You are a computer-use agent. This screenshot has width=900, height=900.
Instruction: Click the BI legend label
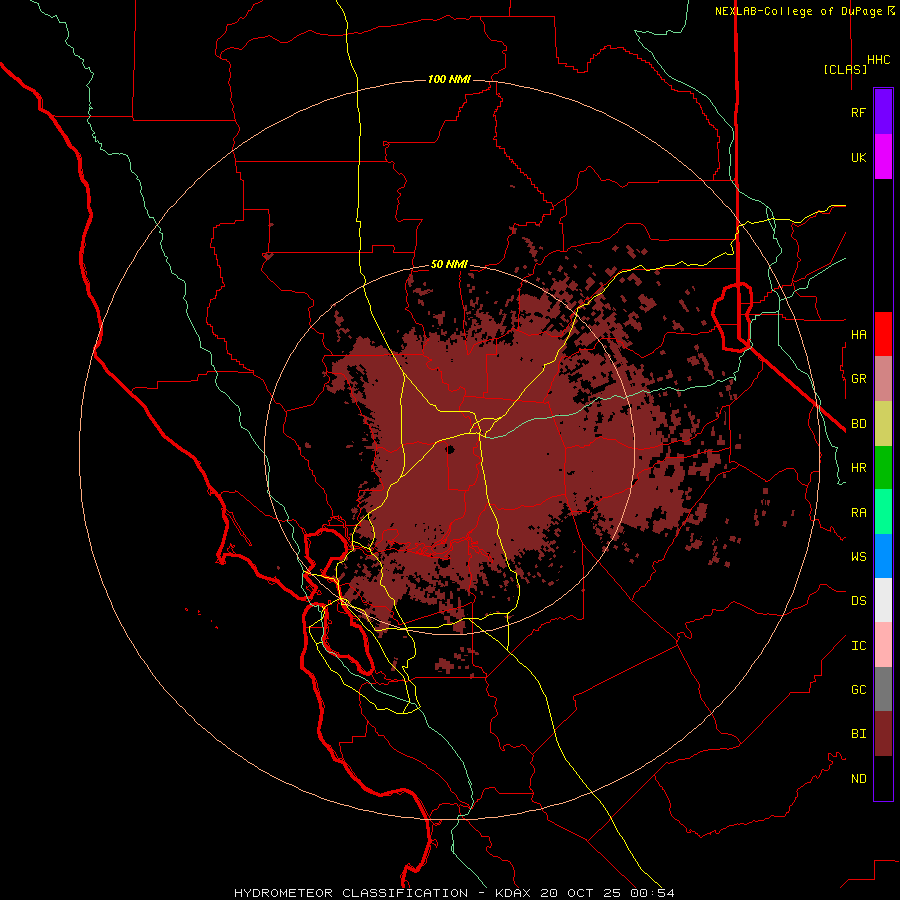click(x=858, y=734)
